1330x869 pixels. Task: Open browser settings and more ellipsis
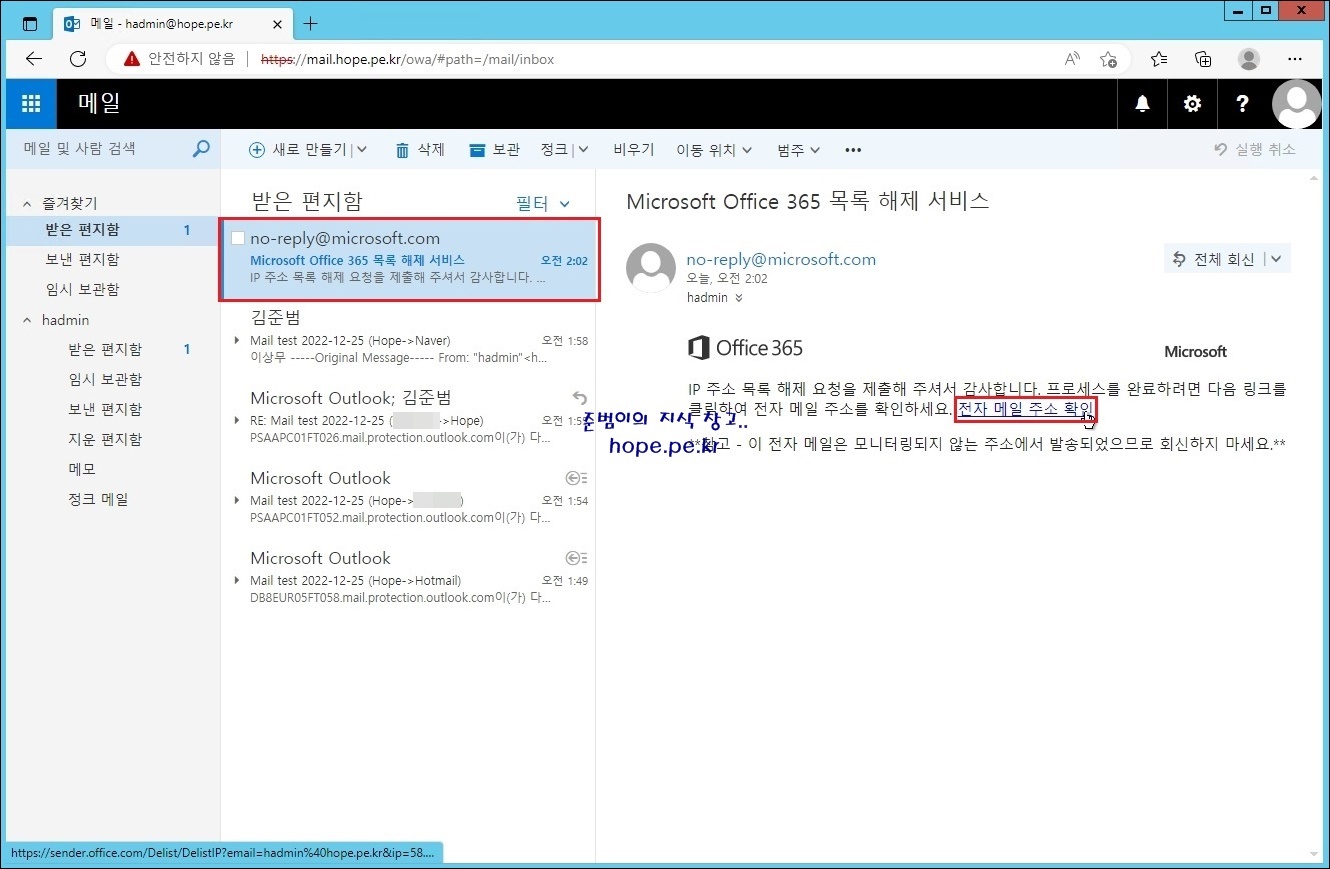pyautogui.click(x=1296, y=59)
